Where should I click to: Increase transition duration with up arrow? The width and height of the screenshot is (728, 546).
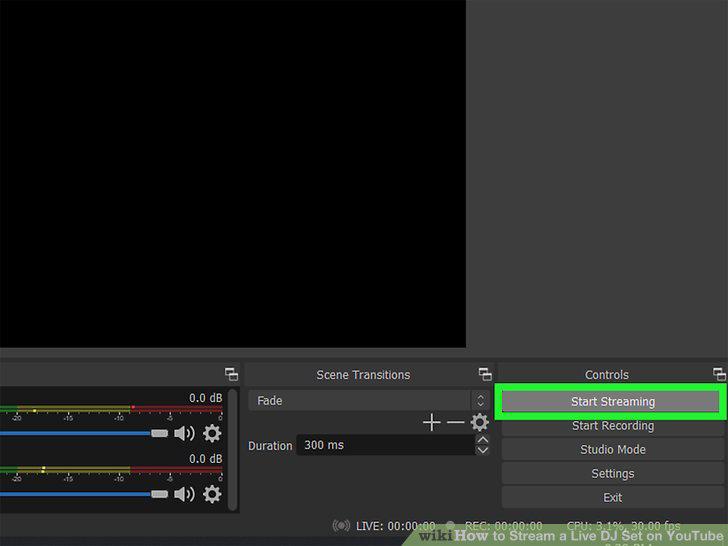[482, 440]
